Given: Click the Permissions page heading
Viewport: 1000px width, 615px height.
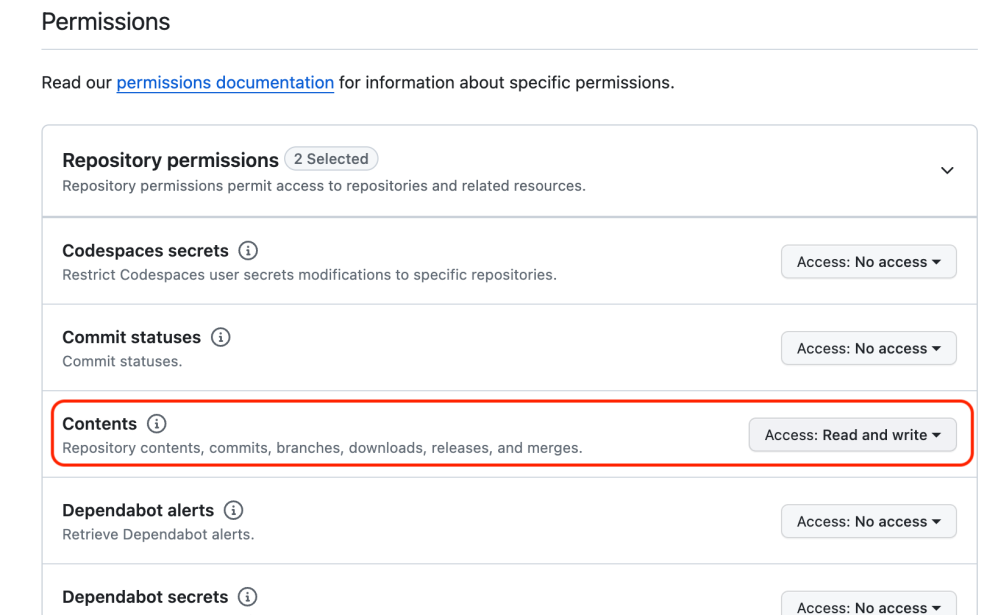Looking at the screenshot, I should 106,22.
